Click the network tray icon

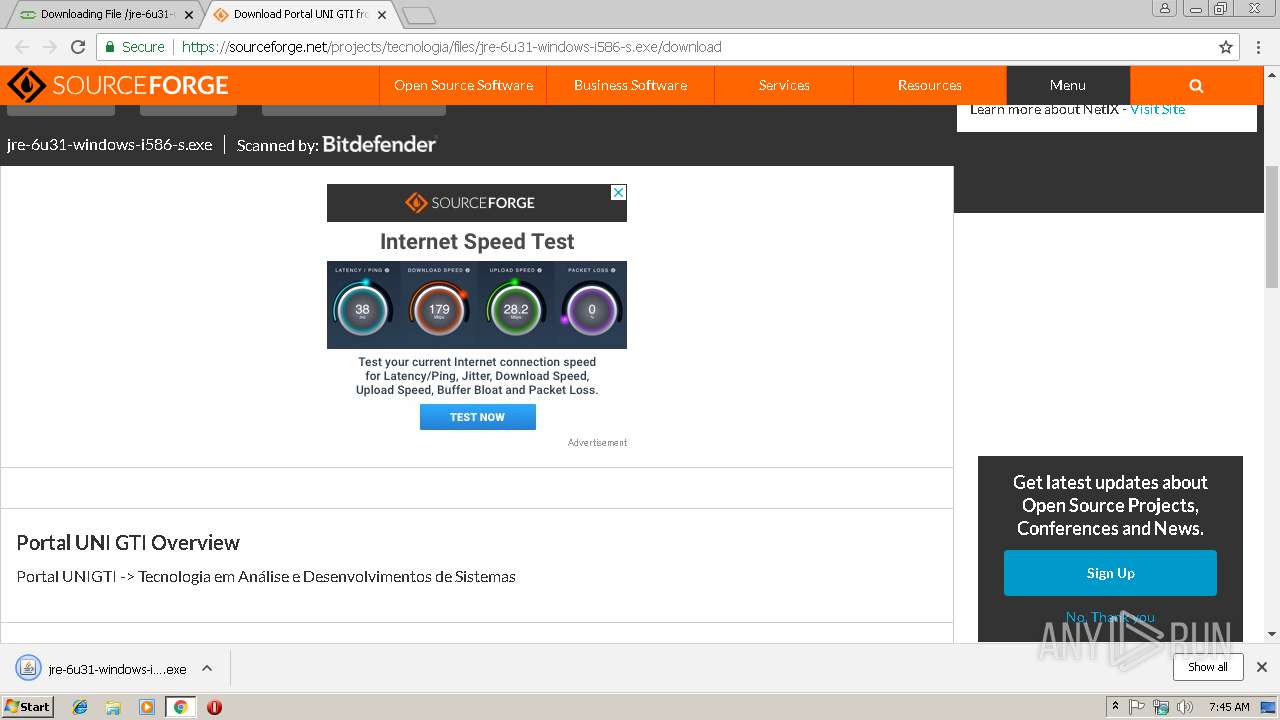coord(1161,707)
